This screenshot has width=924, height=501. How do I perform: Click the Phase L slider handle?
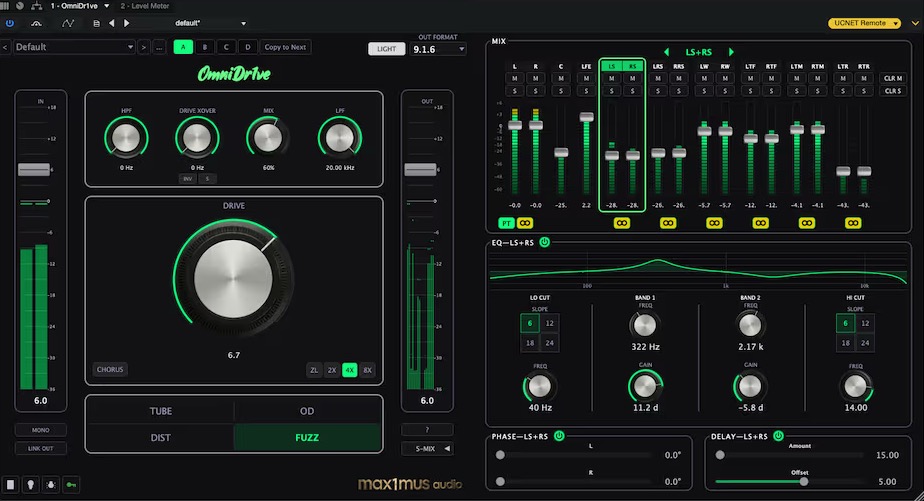tap(500, 455)
